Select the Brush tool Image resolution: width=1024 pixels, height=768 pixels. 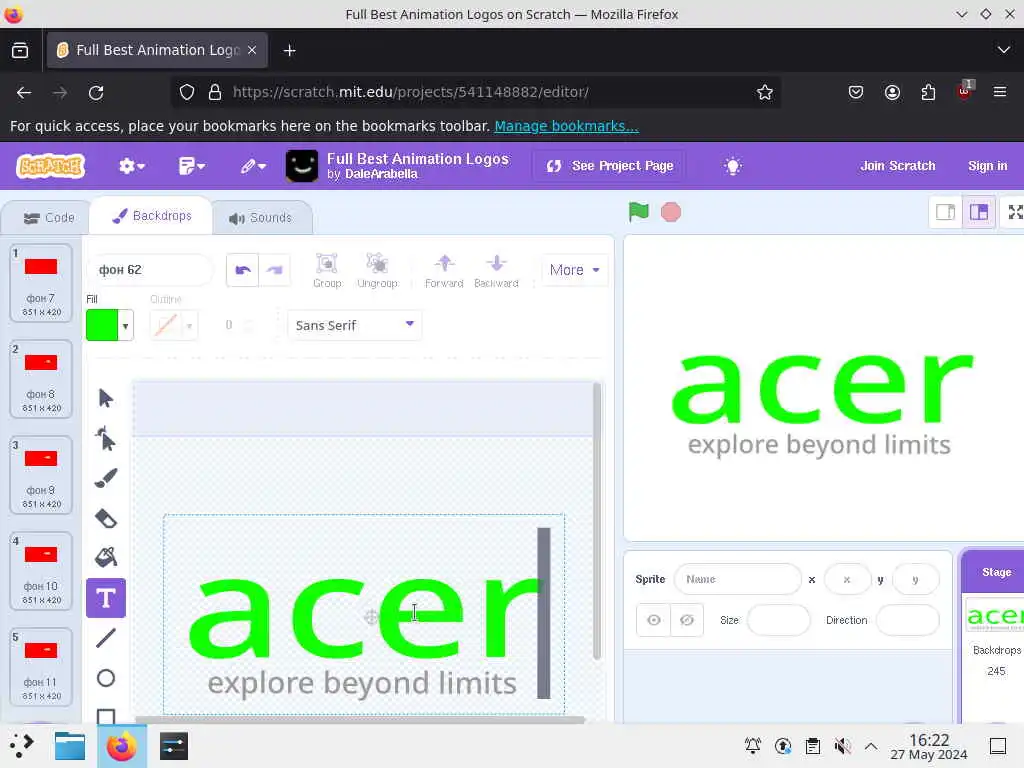(x=106, y=478)
